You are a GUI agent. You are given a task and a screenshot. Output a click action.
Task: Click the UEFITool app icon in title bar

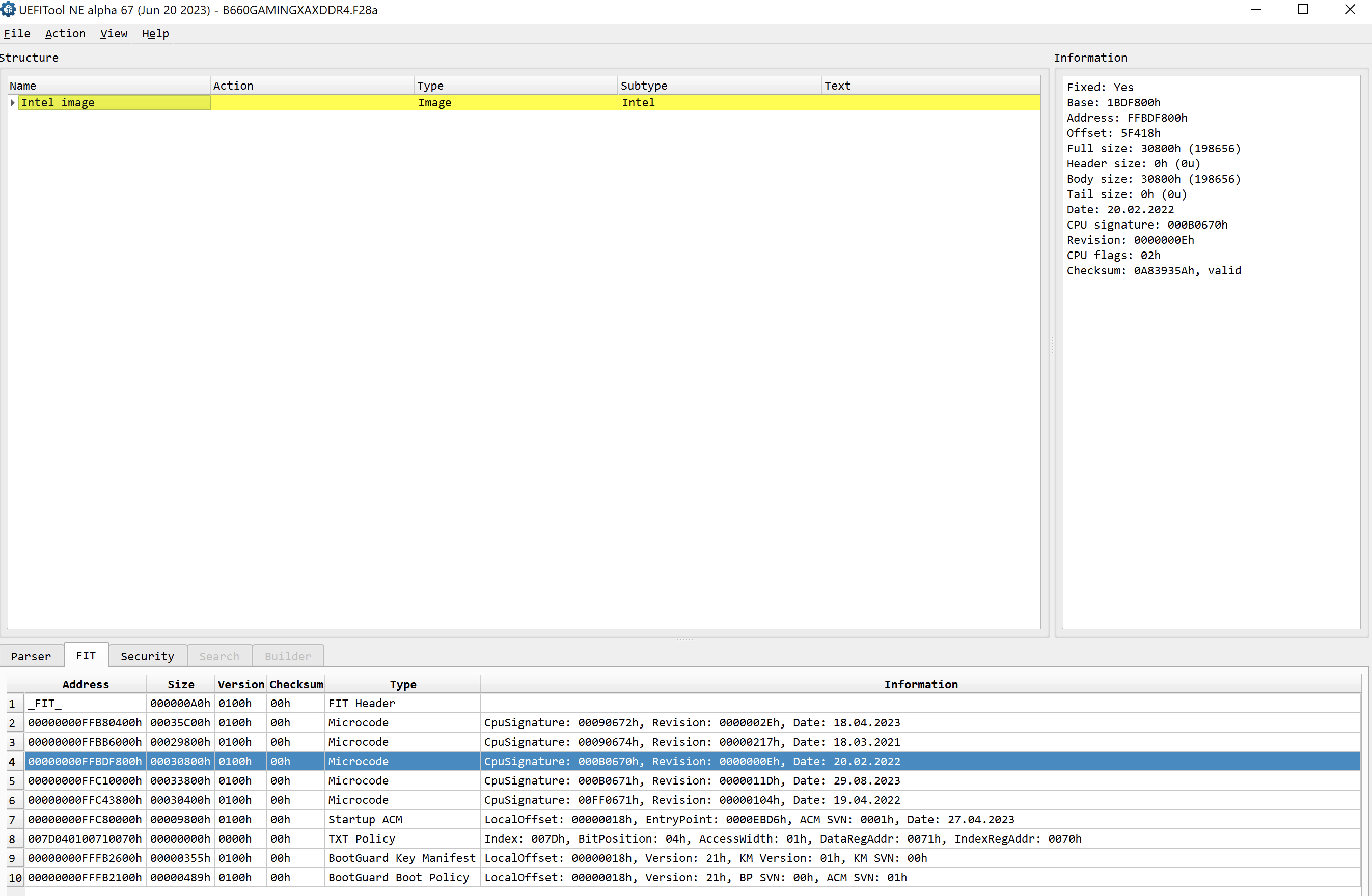coord(8,10)
